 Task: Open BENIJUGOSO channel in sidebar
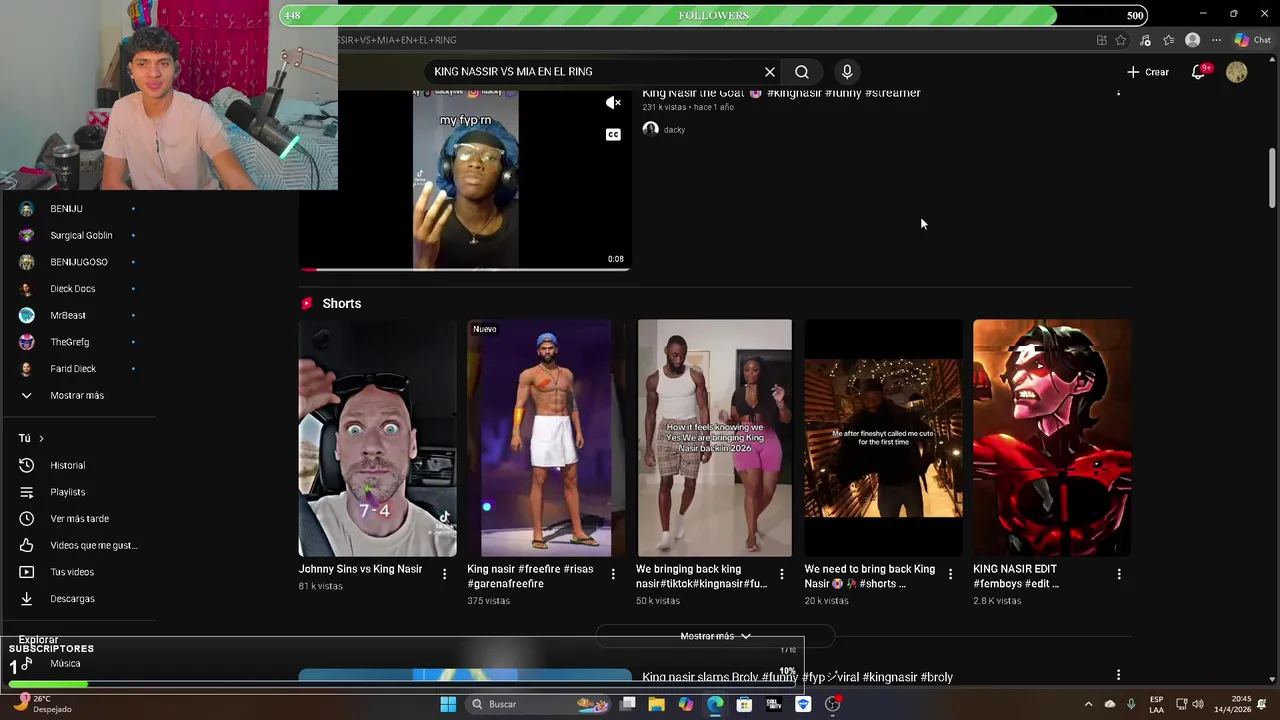(x=77, y=262)
